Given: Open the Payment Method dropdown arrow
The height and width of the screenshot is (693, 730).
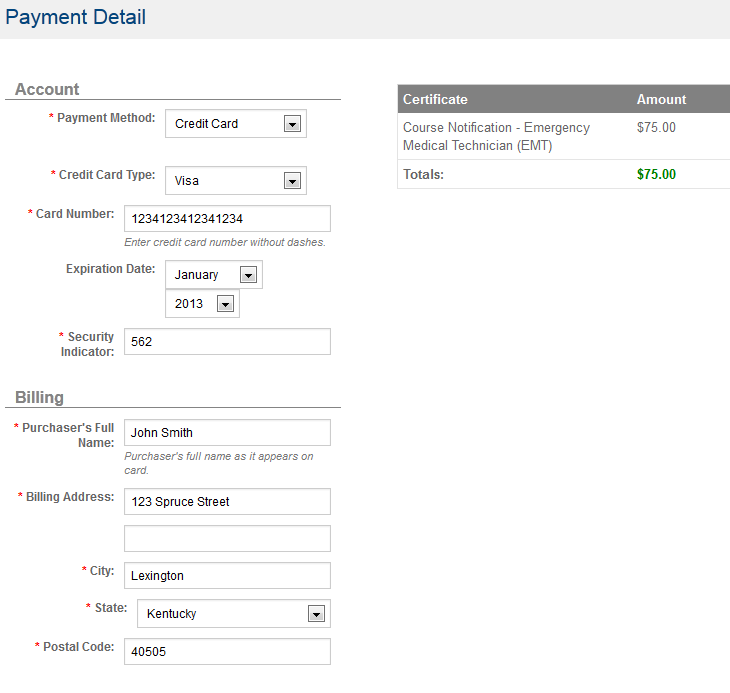Looking at the screenshot, I should click(x=292, y=124).
